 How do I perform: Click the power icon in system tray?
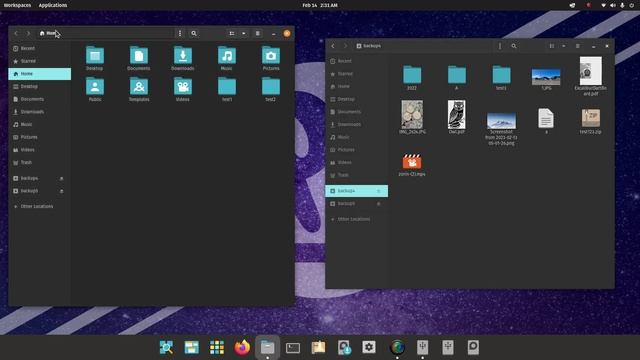coord(631,5)
